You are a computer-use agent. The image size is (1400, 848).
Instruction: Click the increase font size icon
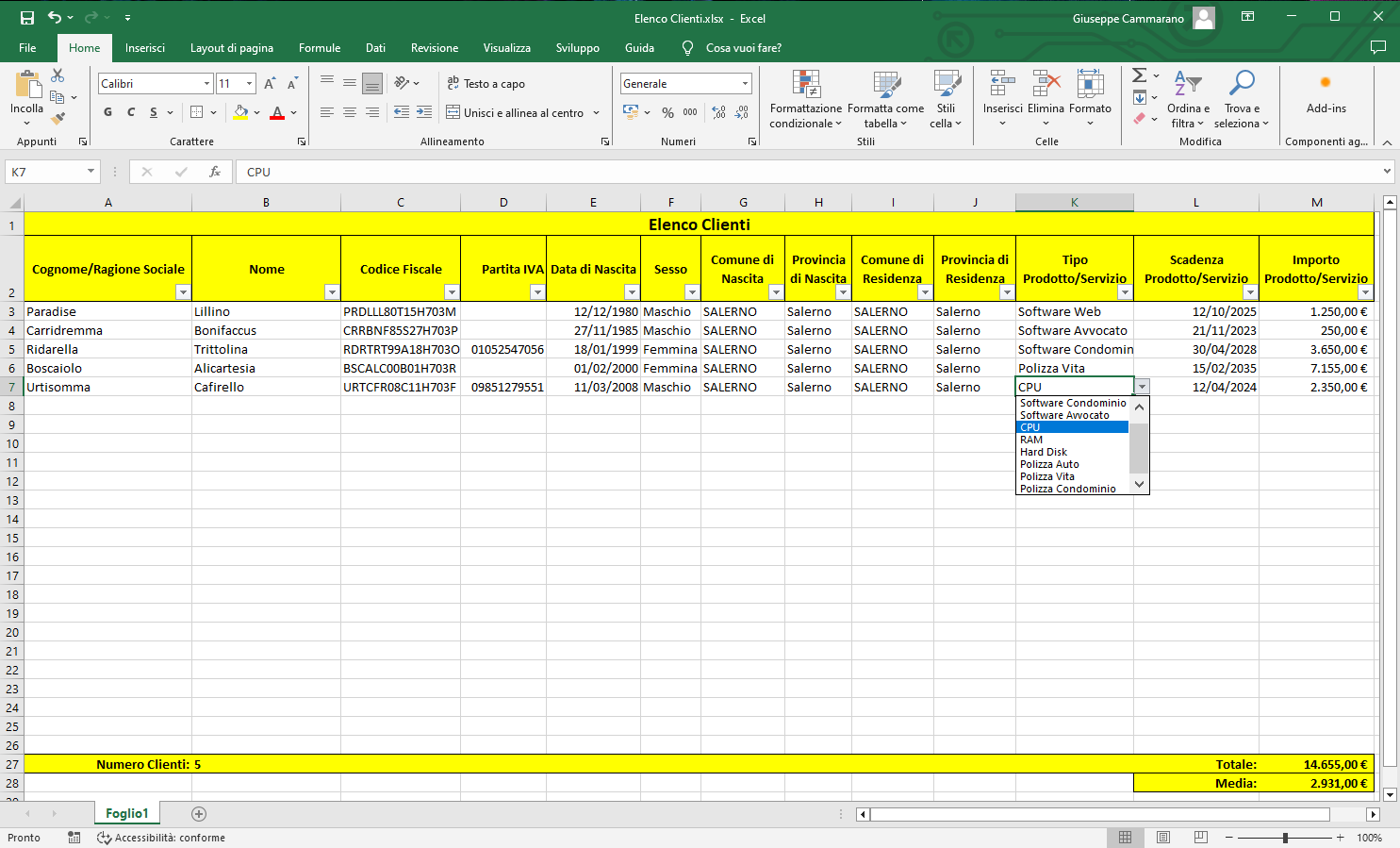pos(270,84)
